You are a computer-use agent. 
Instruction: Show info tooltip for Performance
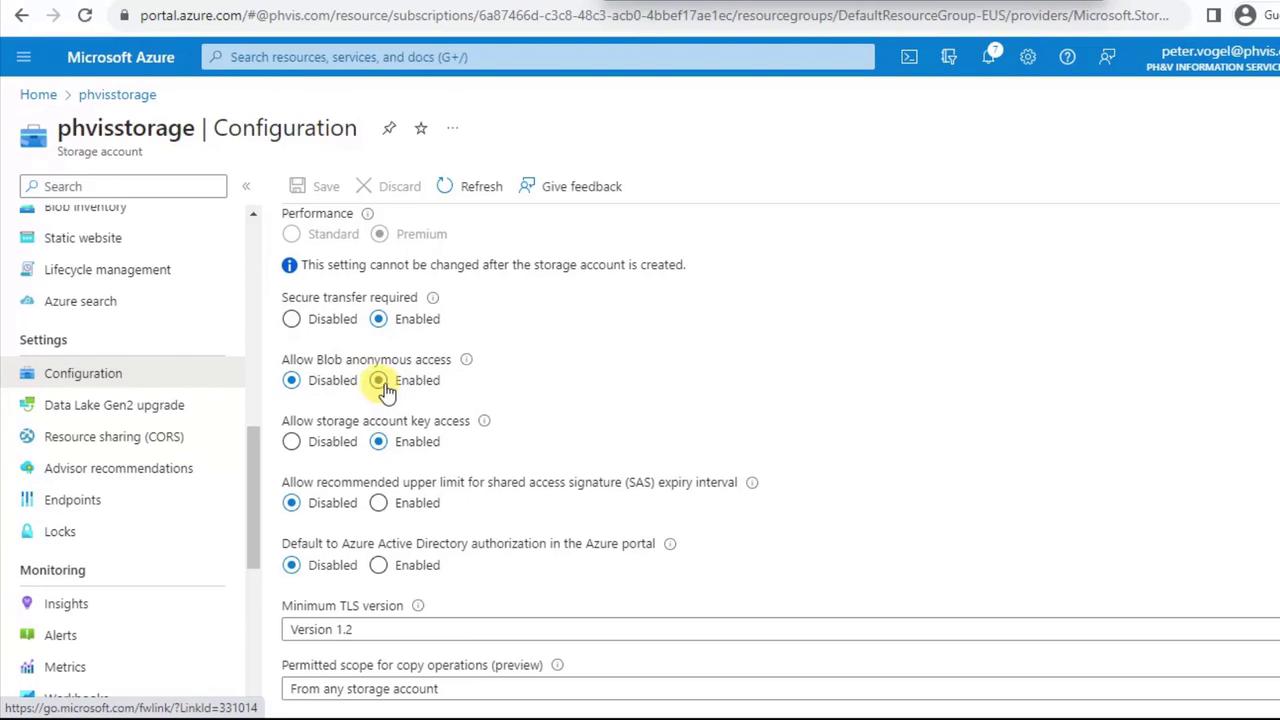click(367, 213)
